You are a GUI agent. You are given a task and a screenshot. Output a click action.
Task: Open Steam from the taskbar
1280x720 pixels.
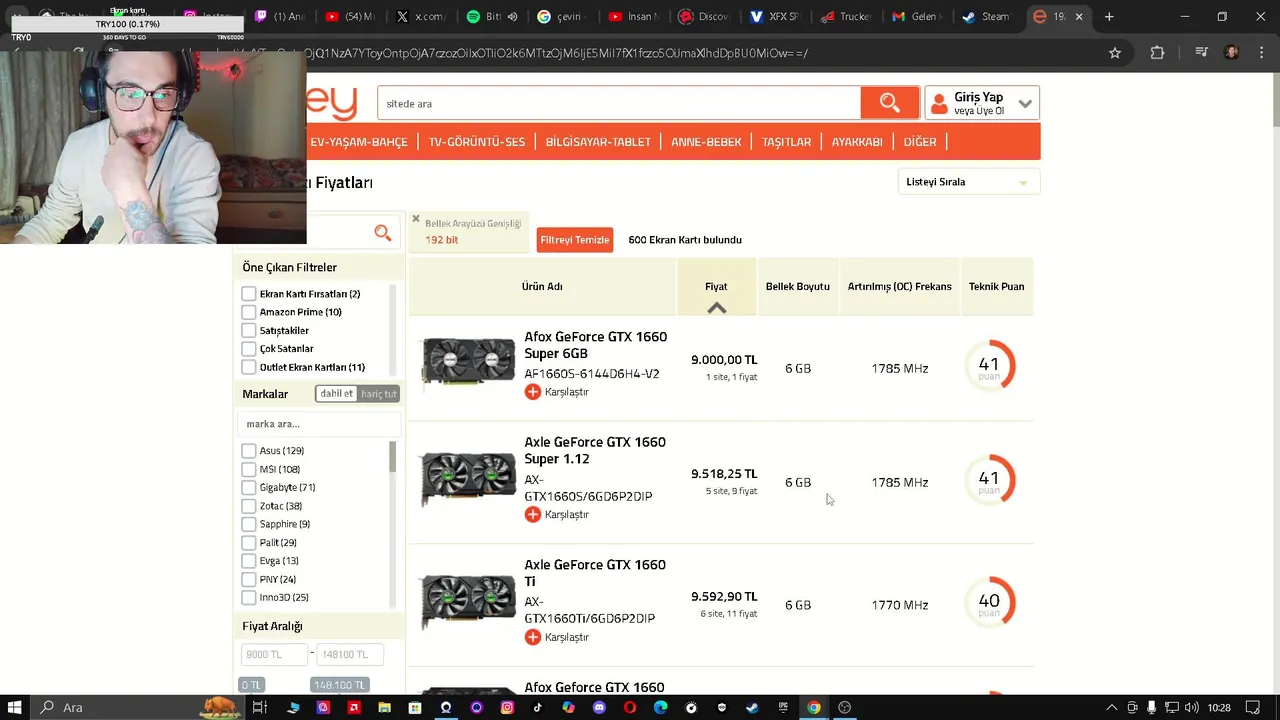[752, 707]
